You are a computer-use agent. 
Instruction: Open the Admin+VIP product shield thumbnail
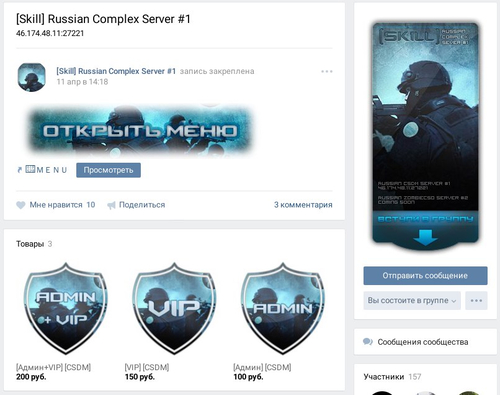[65, 308]
